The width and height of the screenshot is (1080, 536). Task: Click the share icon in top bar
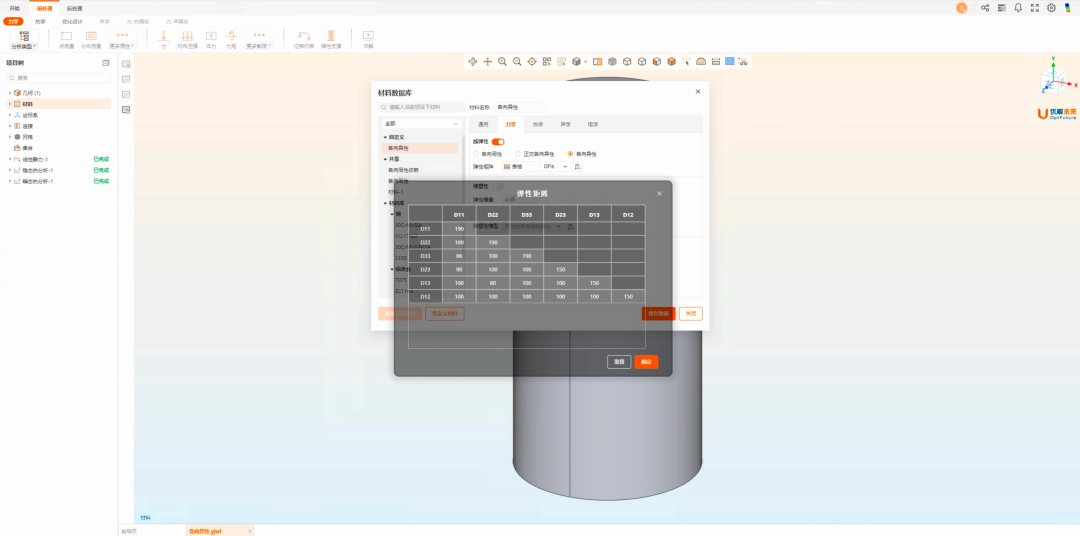coord(985,8)
